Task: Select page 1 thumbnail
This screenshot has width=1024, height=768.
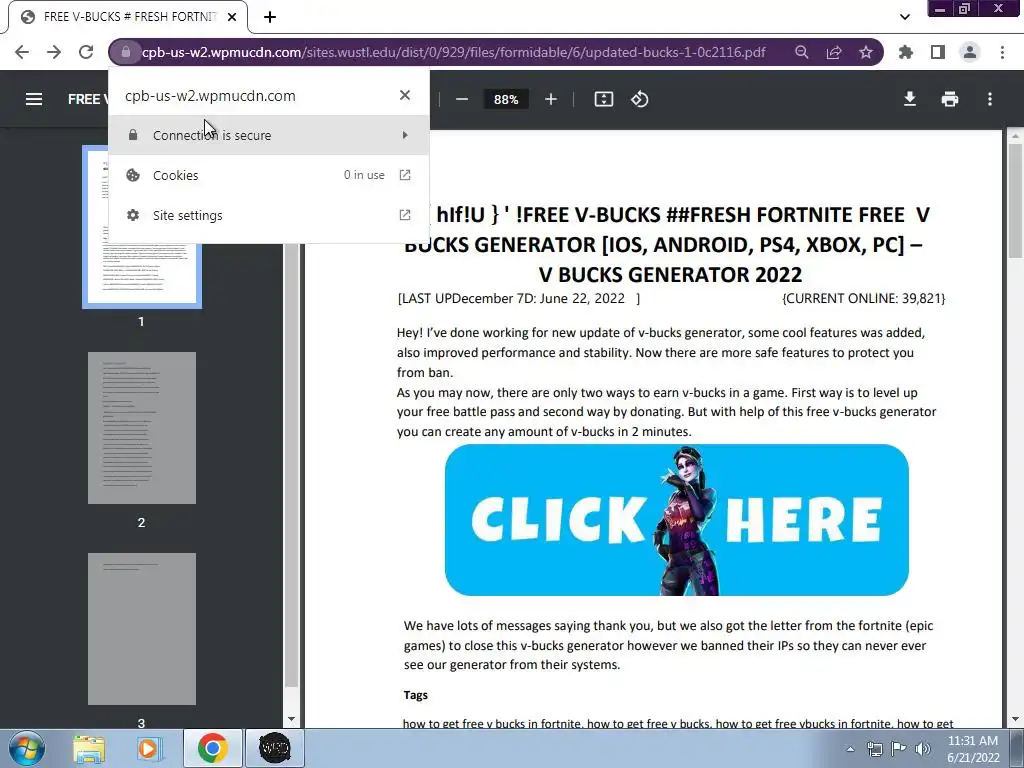Action: 142,274
